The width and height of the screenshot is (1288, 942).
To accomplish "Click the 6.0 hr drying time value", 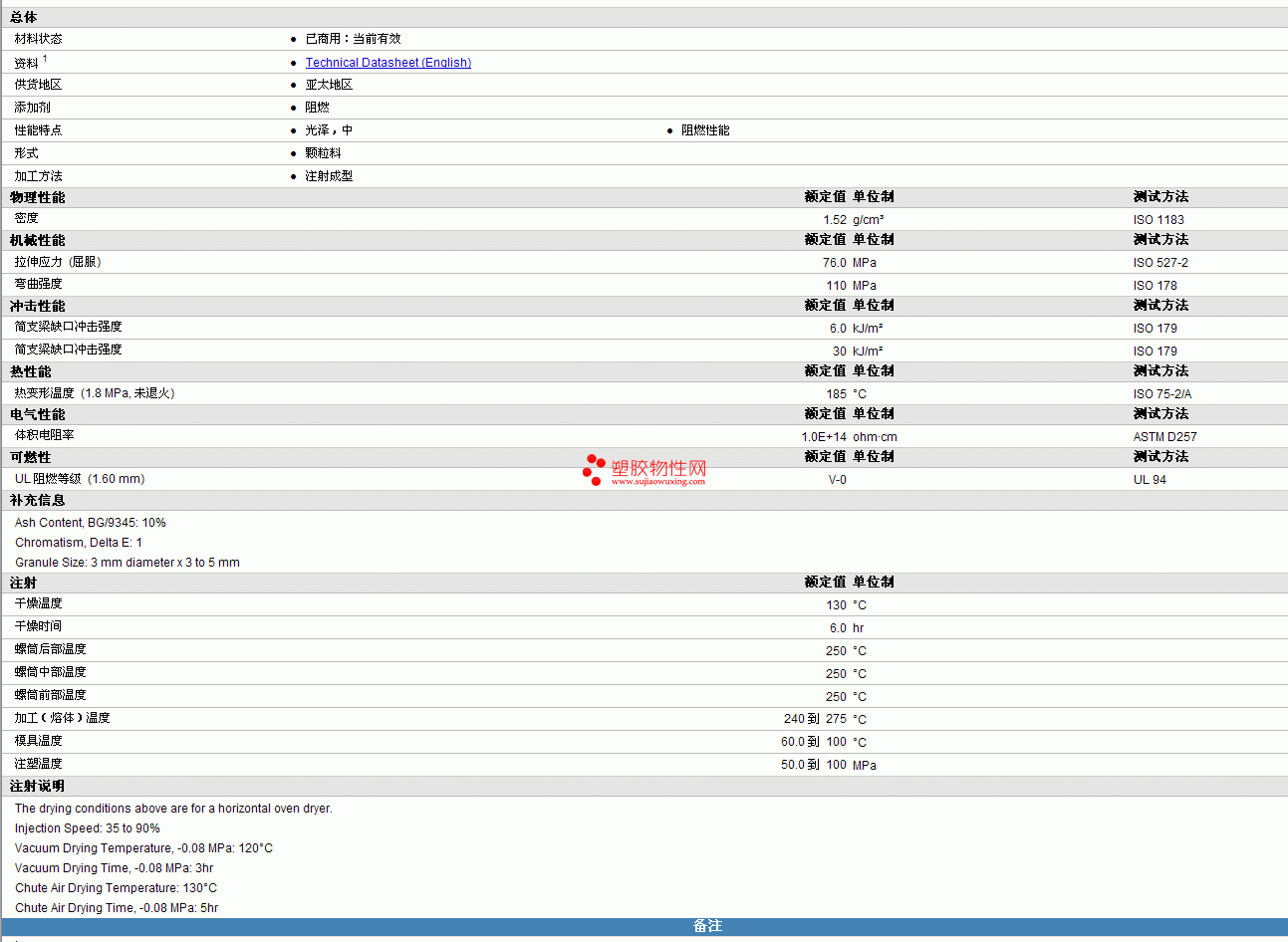I will [x=847, y=628].
